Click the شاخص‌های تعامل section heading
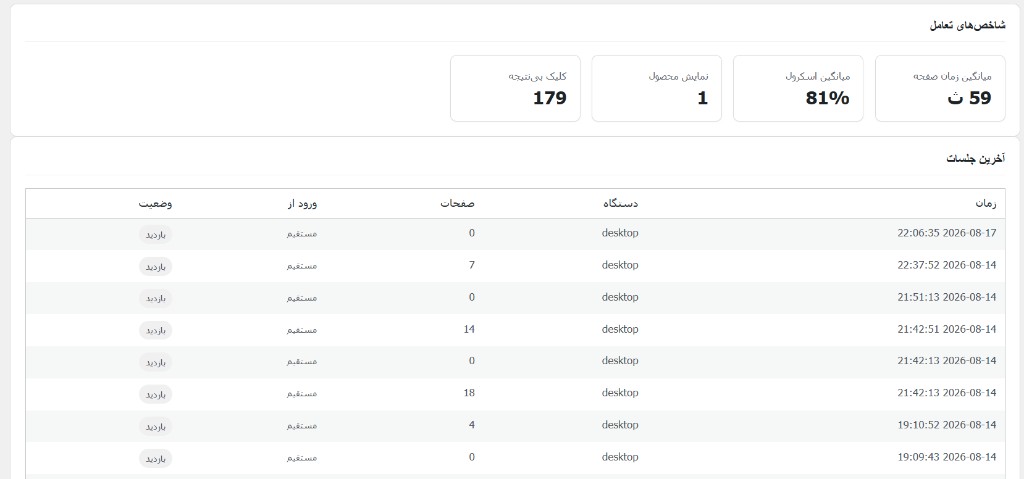The image size is (1024, 479). pos(967,25)
